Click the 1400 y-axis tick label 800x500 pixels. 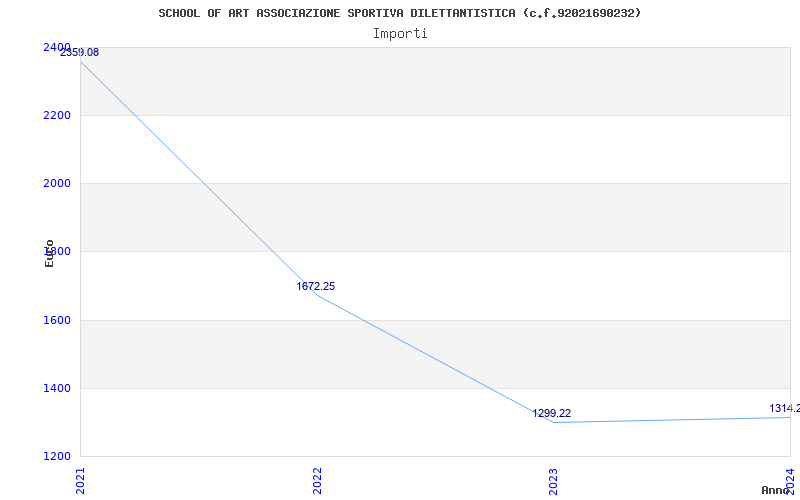click(57, 389)
